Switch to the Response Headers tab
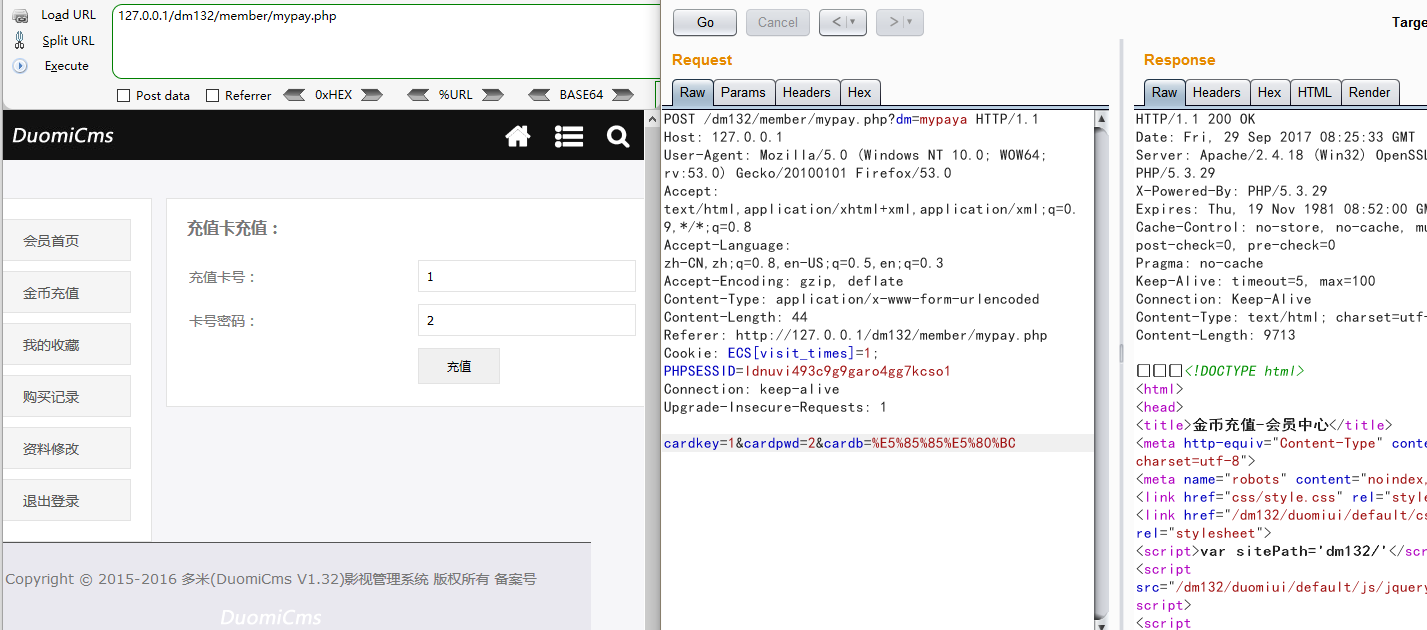The height and width of the screenshot is (630, 1427). pos(1217,92)
